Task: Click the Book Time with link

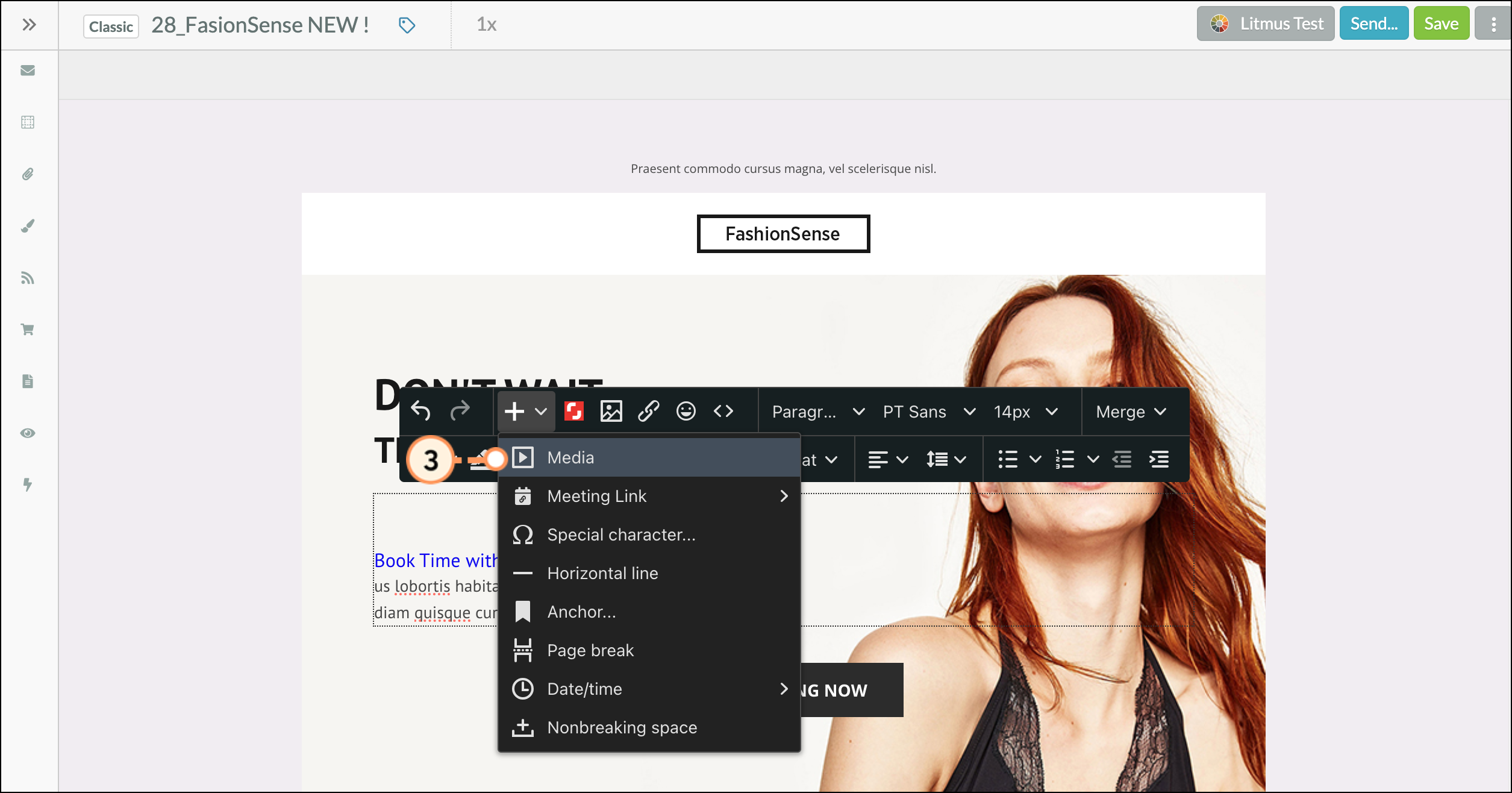Action: tap(436, 560)
